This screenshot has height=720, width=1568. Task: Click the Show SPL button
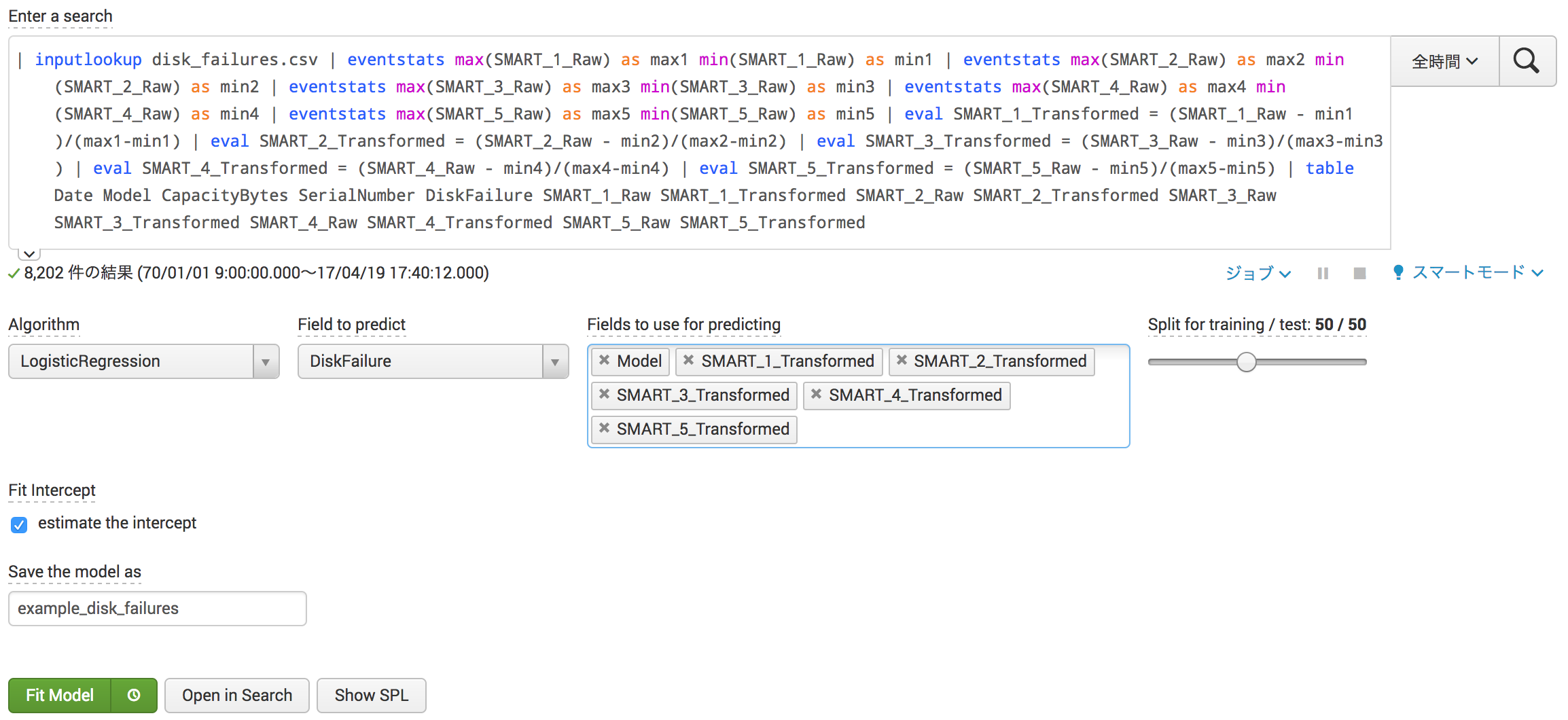pyautogui.click(x=371, y=695)
